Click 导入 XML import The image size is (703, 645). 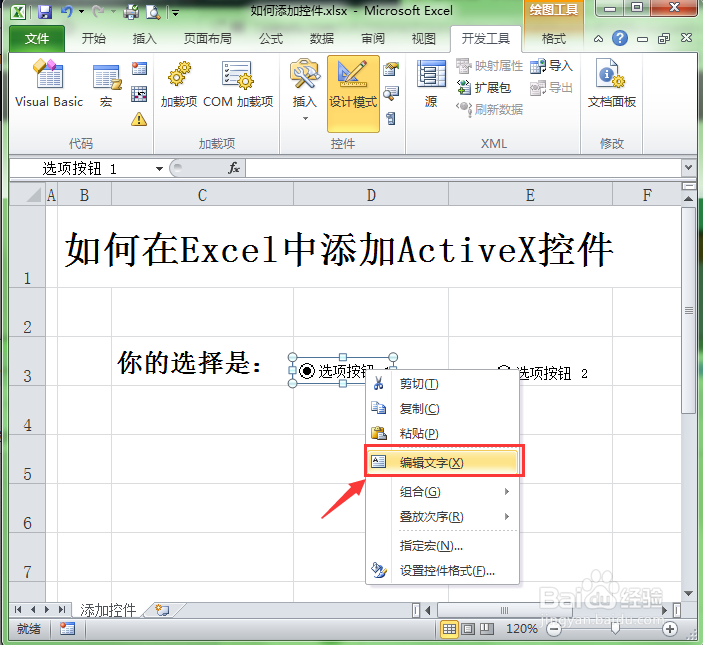(x=551, y=66)
